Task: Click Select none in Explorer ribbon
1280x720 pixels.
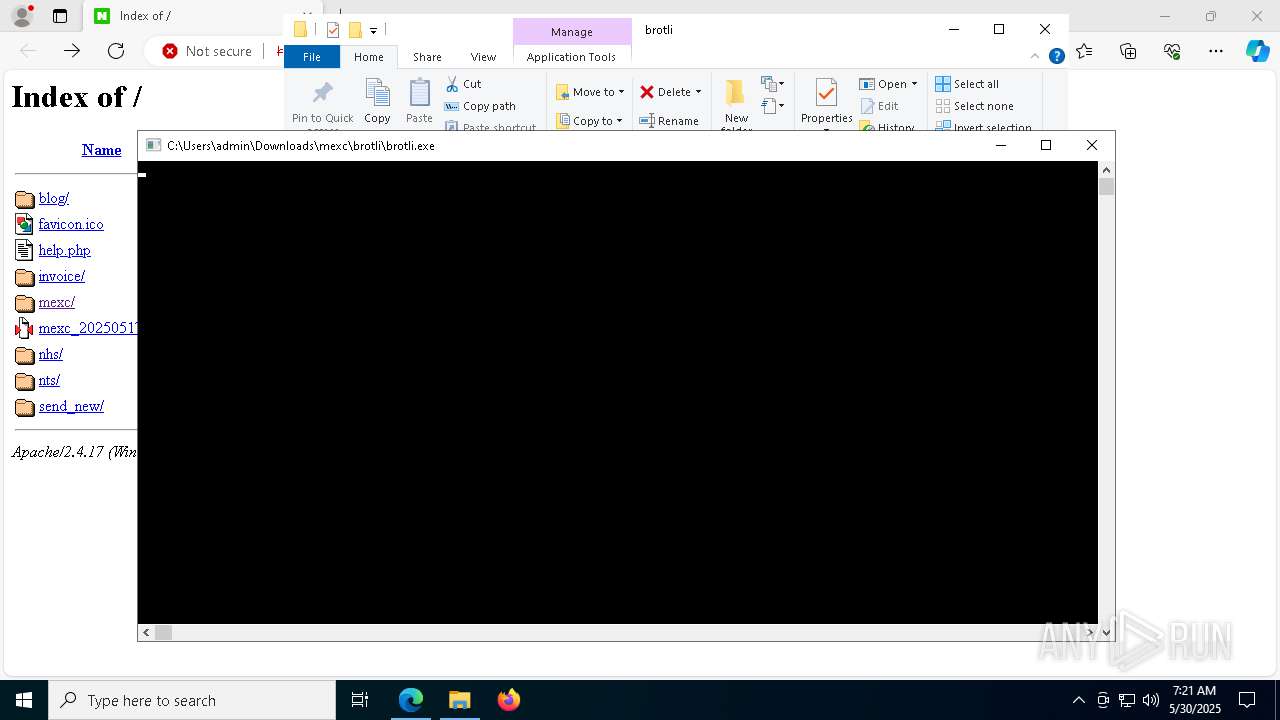Action: [974, 106]
